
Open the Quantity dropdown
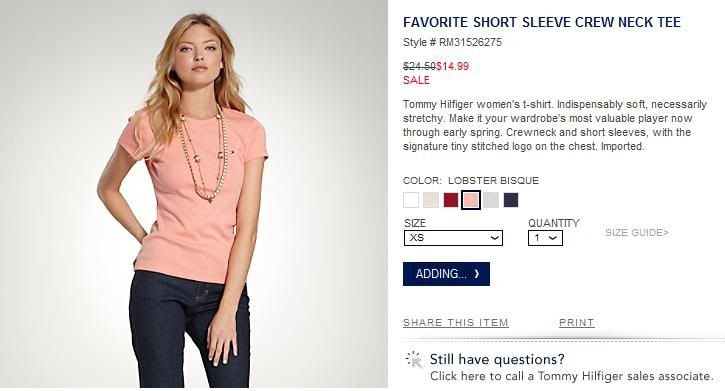(x=545, y=238)
